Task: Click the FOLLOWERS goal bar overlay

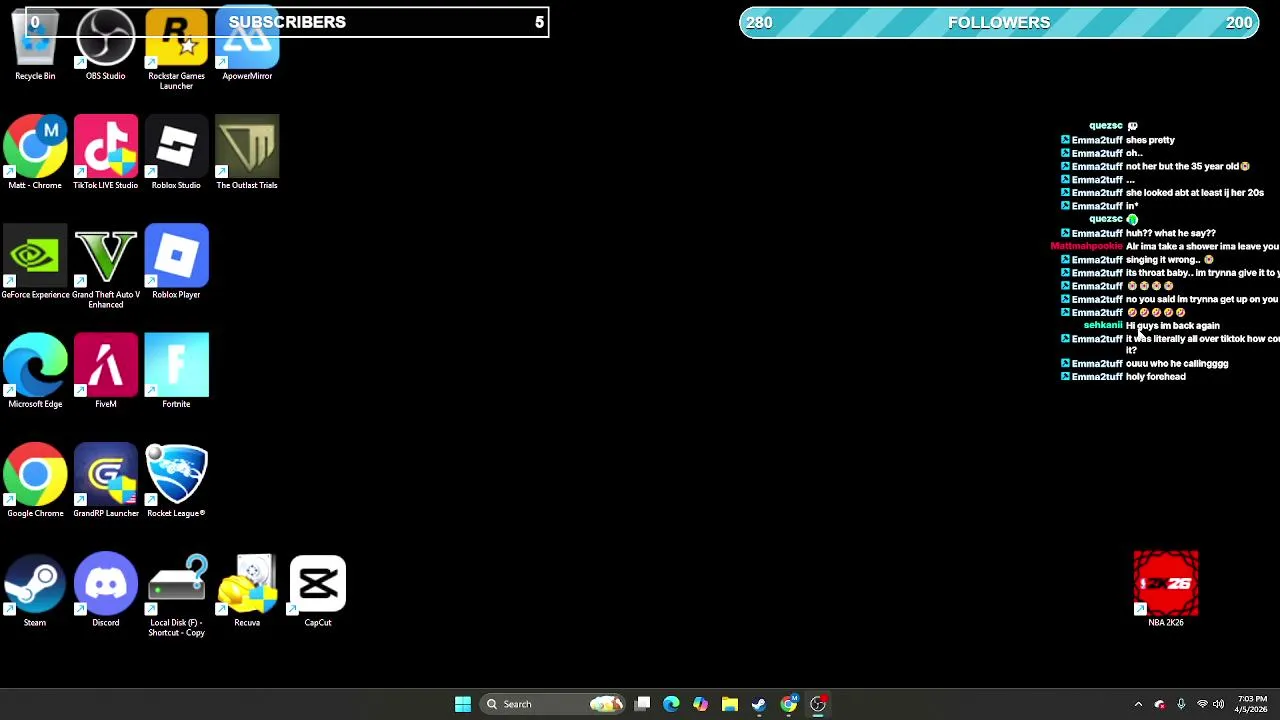Action: point(999,22)
